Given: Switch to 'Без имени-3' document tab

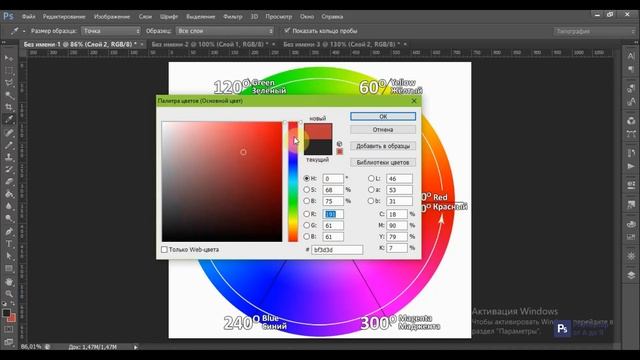Looking at the screenshot, I should point(341,44).
